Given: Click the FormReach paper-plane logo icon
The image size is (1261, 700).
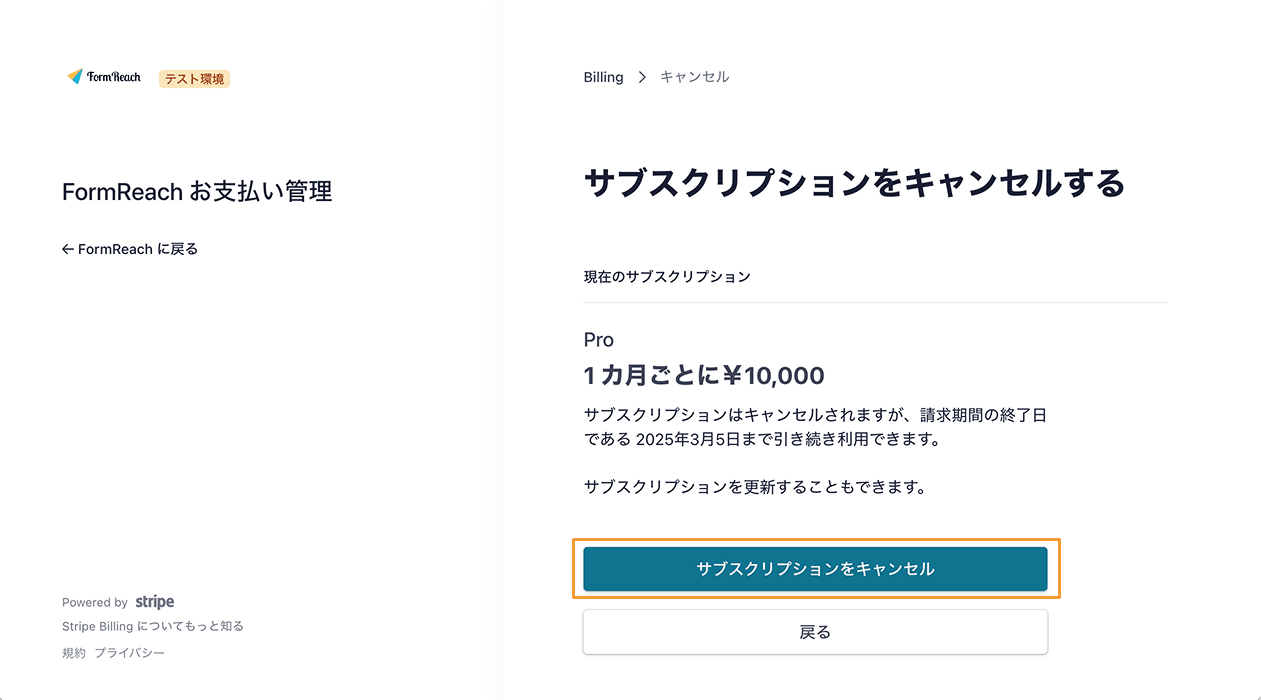Looking at the screenshot, I should (x=77, y=76).
